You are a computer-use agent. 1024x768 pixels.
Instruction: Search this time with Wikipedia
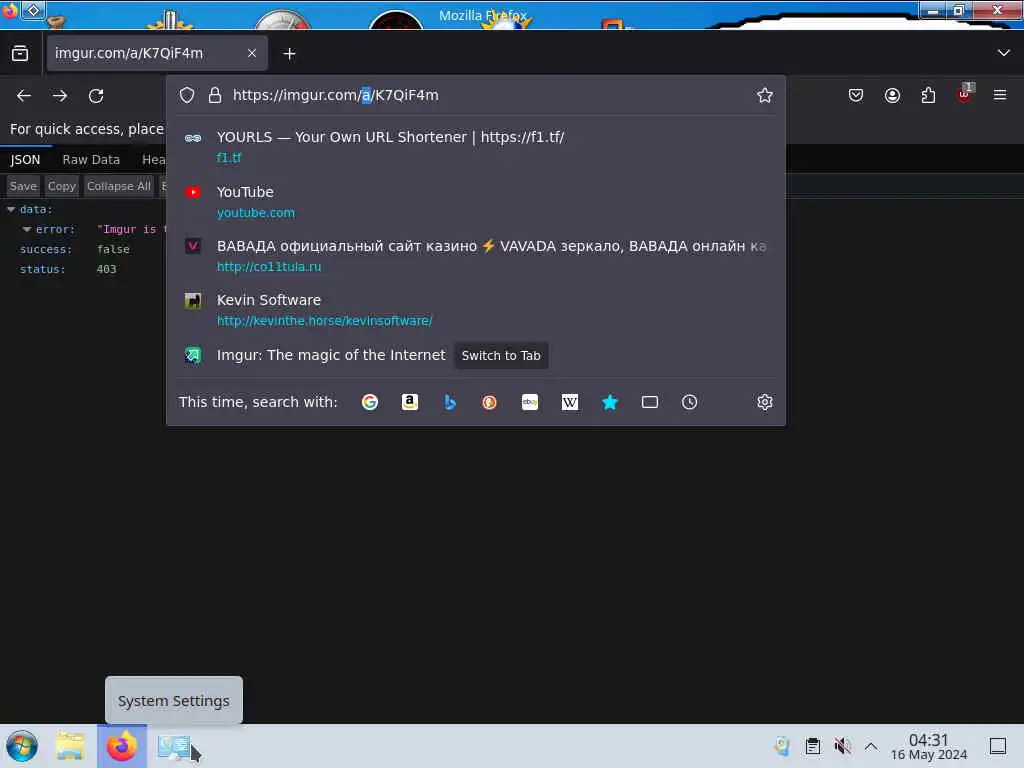click(569, 402)
